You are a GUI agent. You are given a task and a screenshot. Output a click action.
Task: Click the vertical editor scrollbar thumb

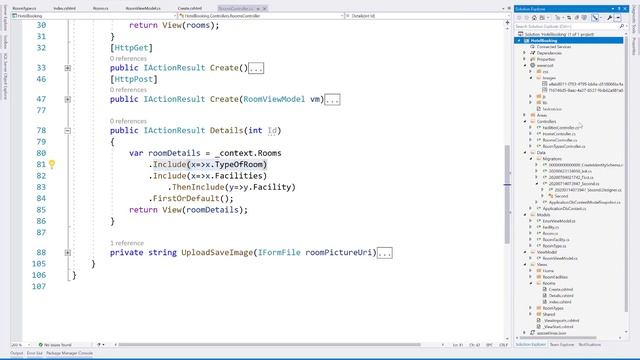tap(507, 194)
